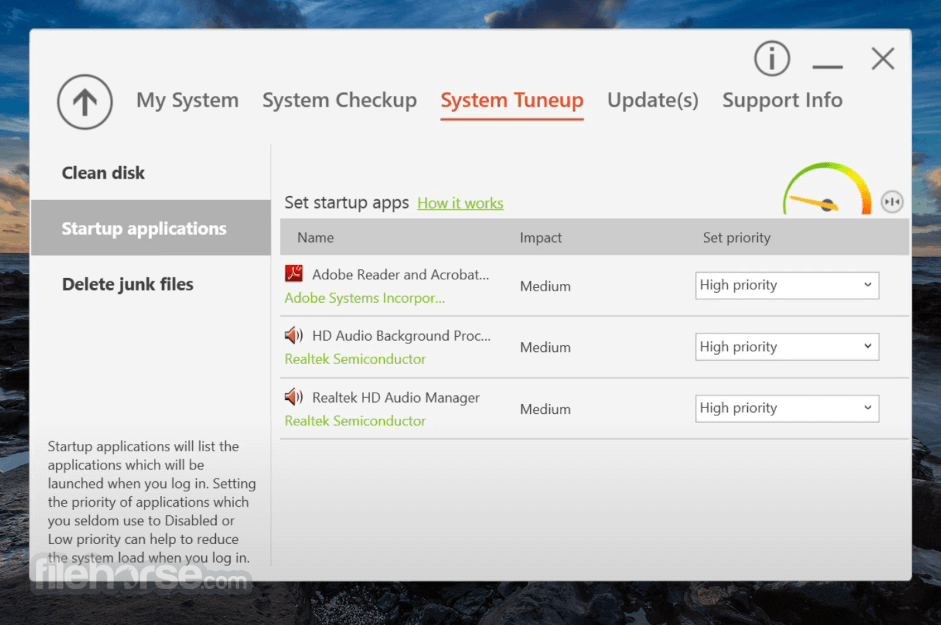Close the application window

pos(883,59)
